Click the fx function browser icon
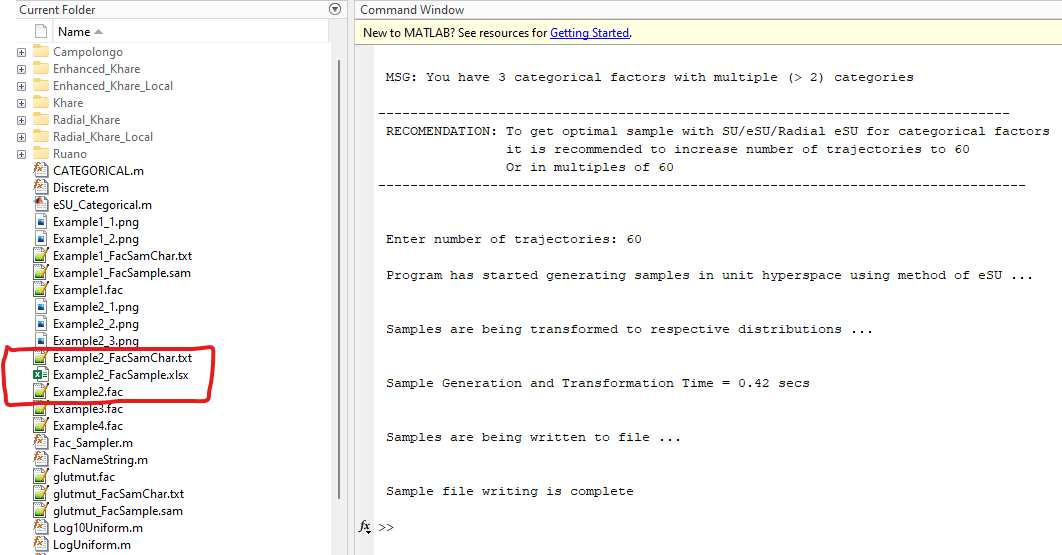1062x555 pixels. coord(365,526)
